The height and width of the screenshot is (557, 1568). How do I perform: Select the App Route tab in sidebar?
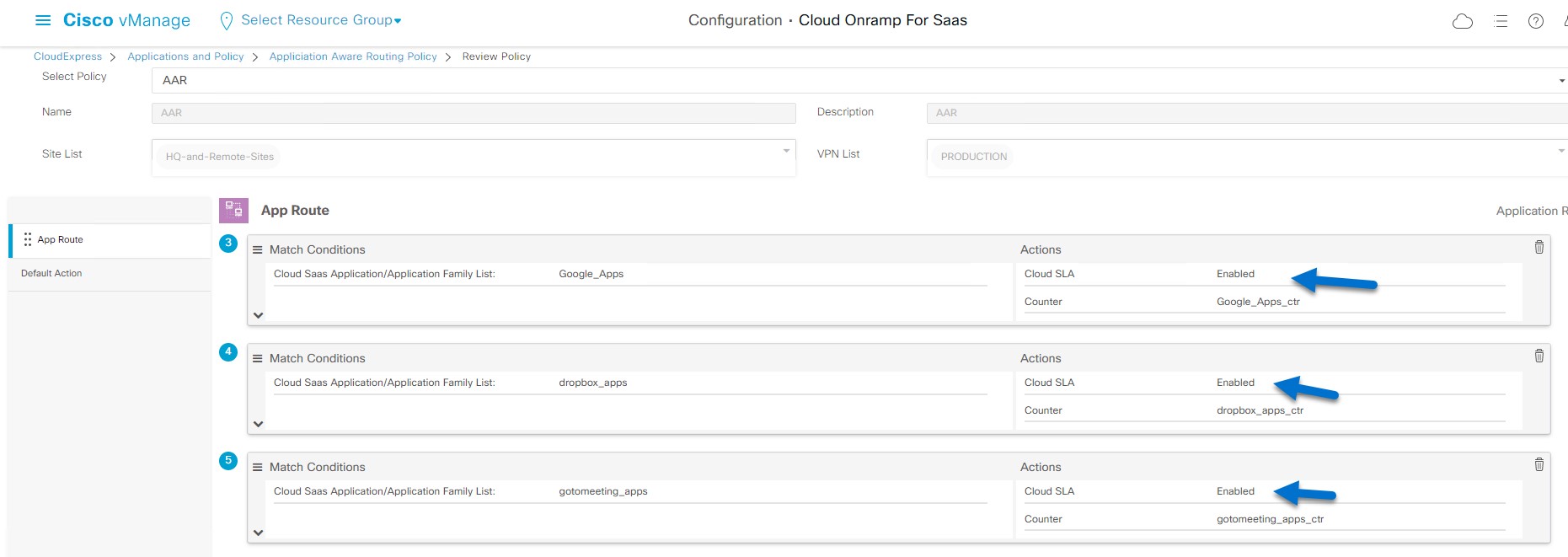click(x=110, y=240)
